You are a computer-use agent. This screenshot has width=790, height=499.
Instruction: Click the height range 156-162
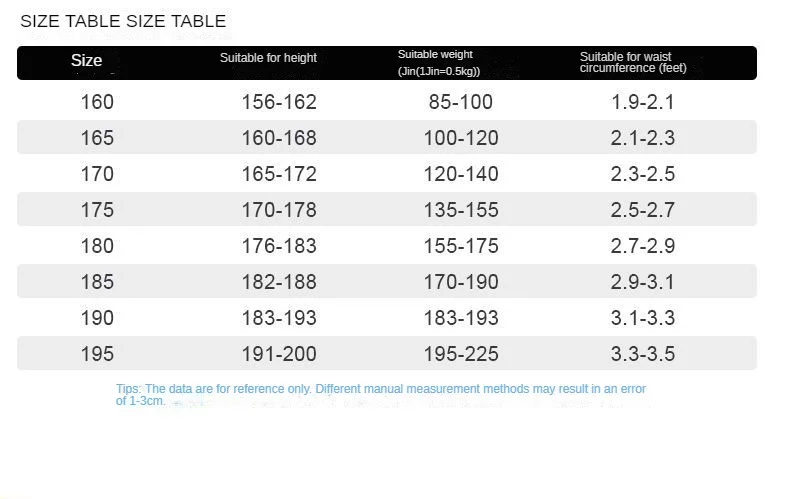click(279, 102)
